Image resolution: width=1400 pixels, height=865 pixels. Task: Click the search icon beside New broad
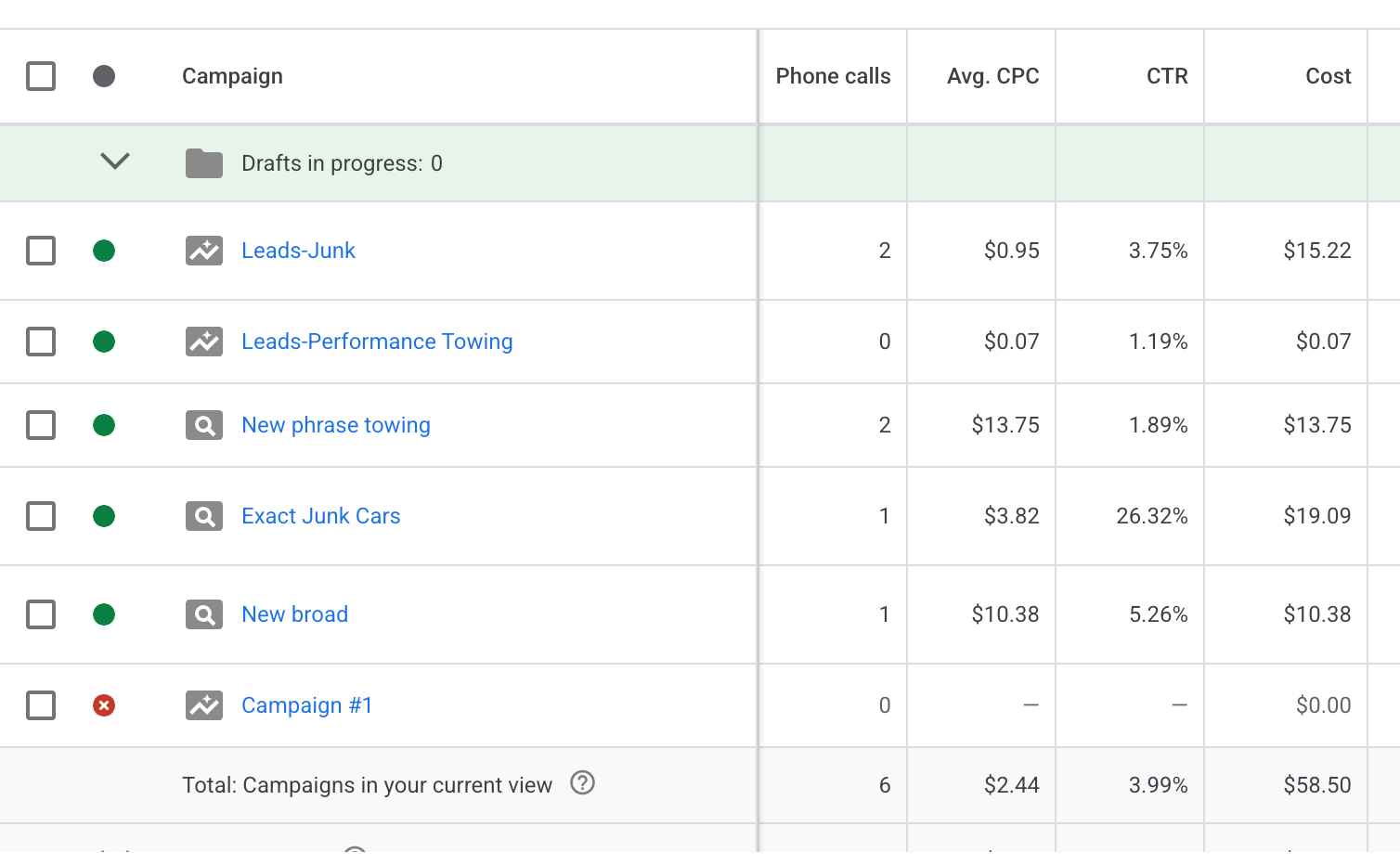pyautogui.click(x=204, y=614)
